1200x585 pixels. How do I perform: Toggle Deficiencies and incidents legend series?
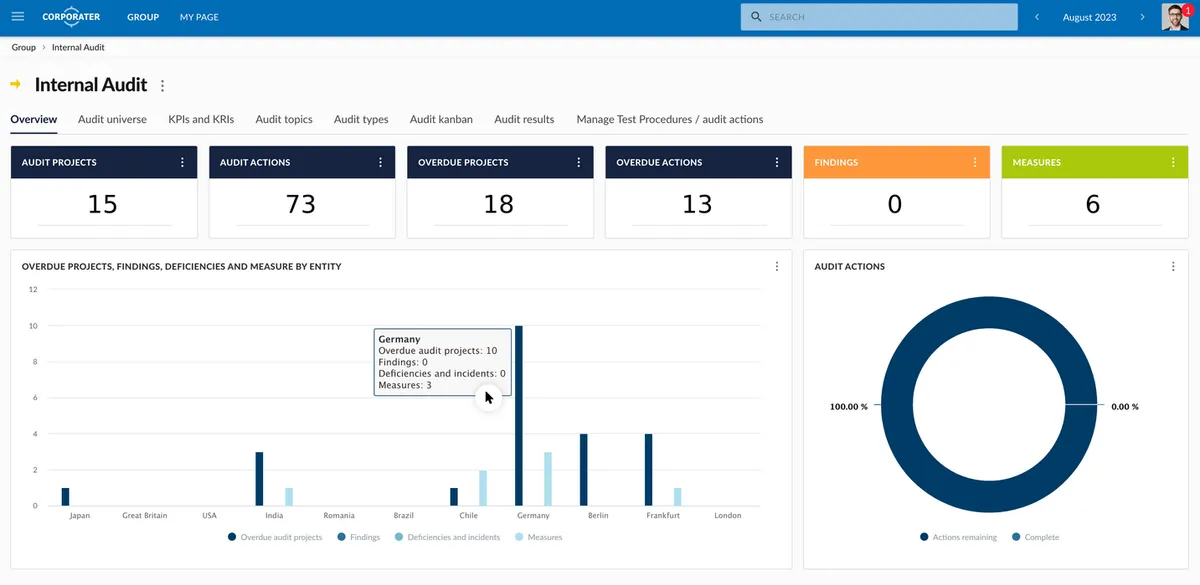pos(447,537)
